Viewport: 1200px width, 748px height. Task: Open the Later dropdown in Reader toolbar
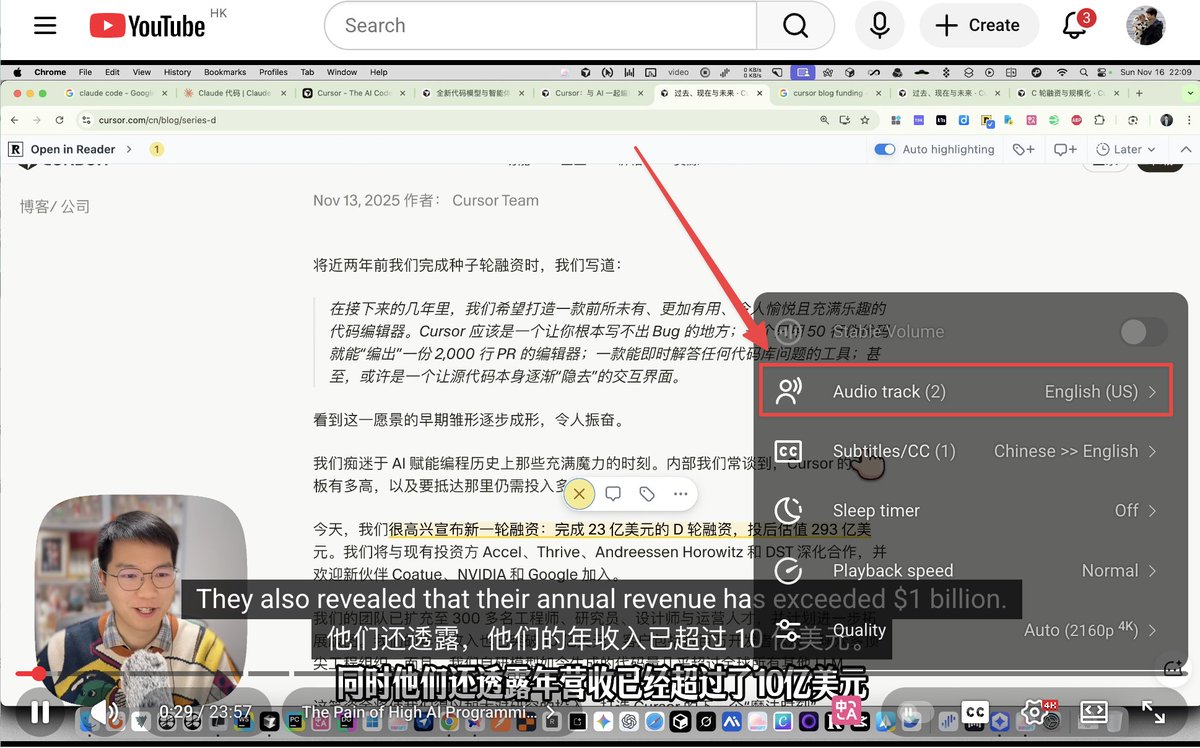click(1126, 148)
